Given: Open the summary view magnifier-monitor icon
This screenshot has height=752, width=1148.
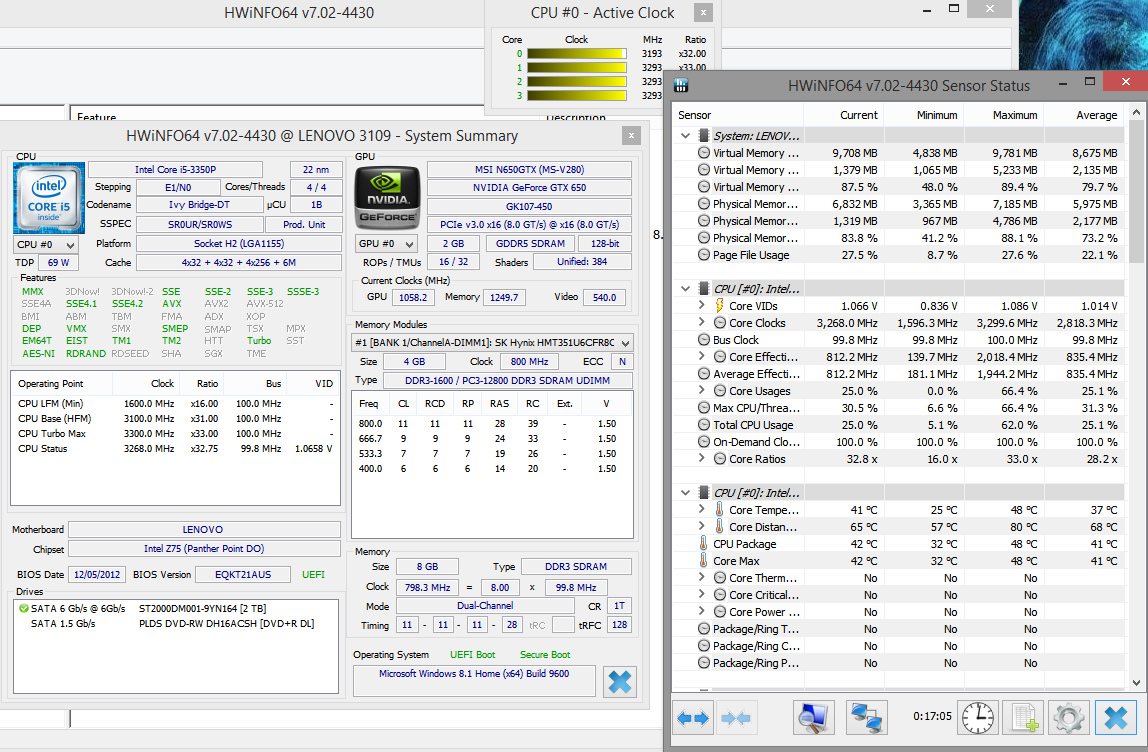Looking at the screenshot, I should coord(813,718).
